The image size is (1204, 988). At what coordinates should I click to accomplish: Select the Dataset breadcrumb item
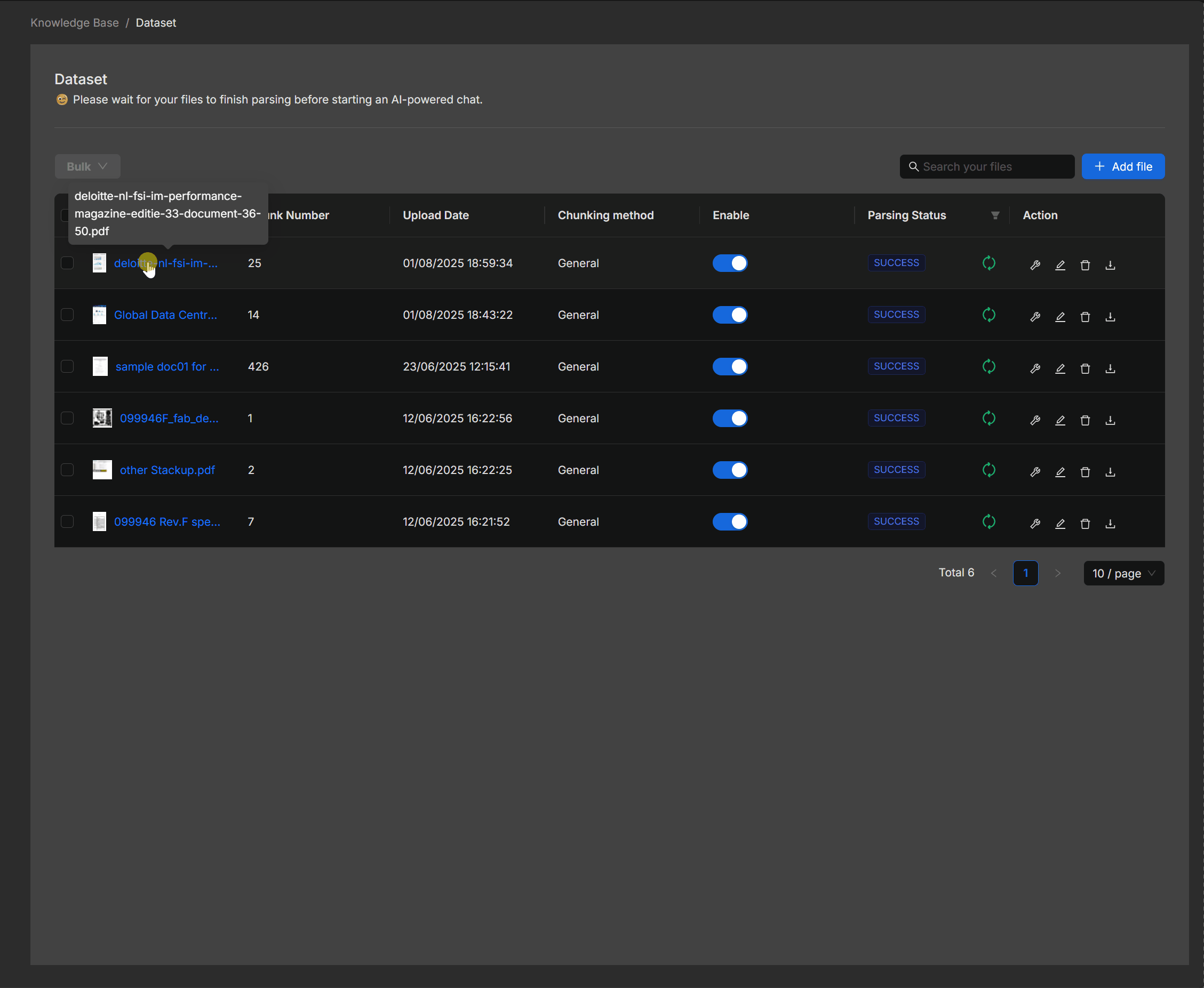[x=155, y=23]
